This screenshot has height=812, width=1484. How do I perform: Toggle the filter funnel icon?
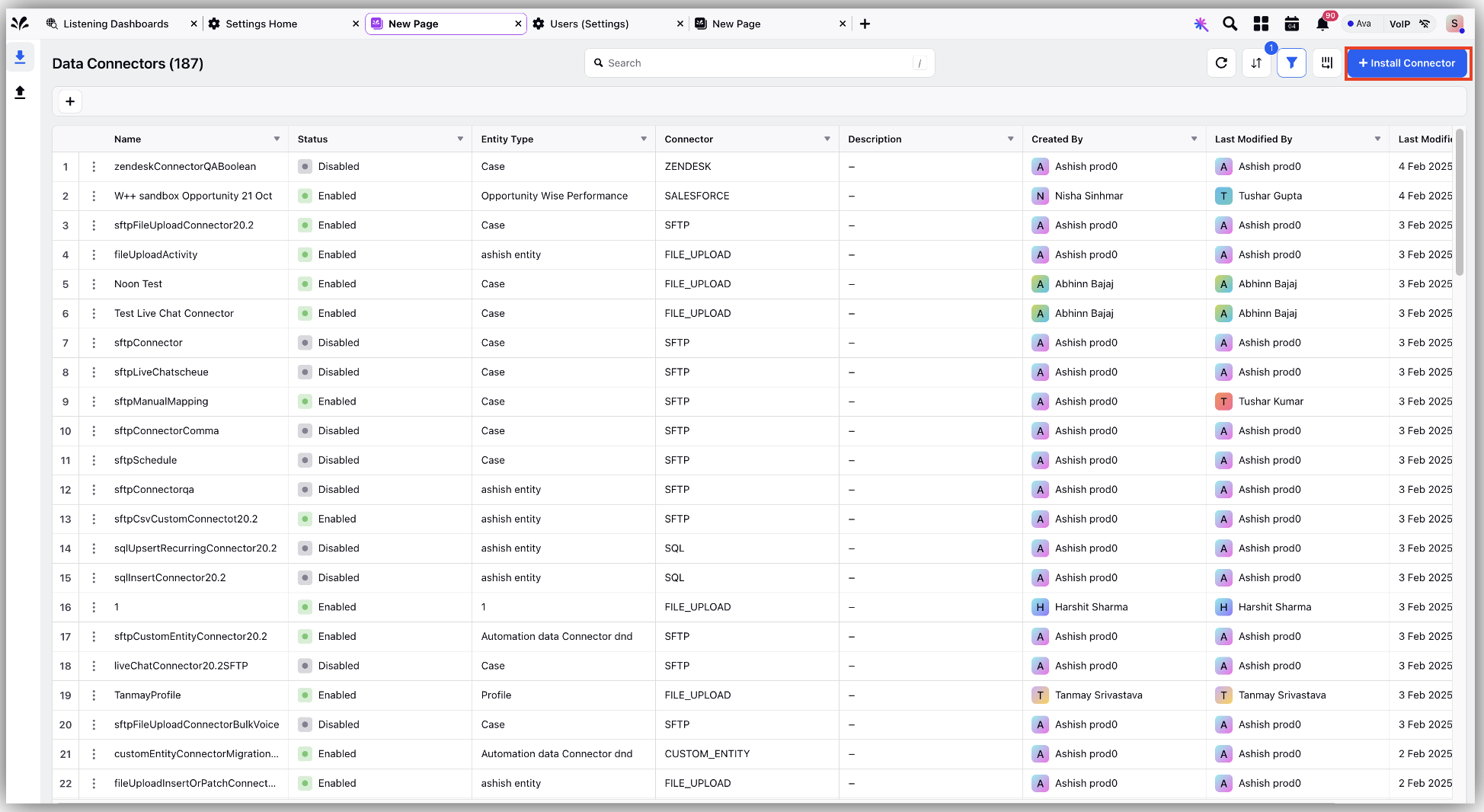(1291, 63)
